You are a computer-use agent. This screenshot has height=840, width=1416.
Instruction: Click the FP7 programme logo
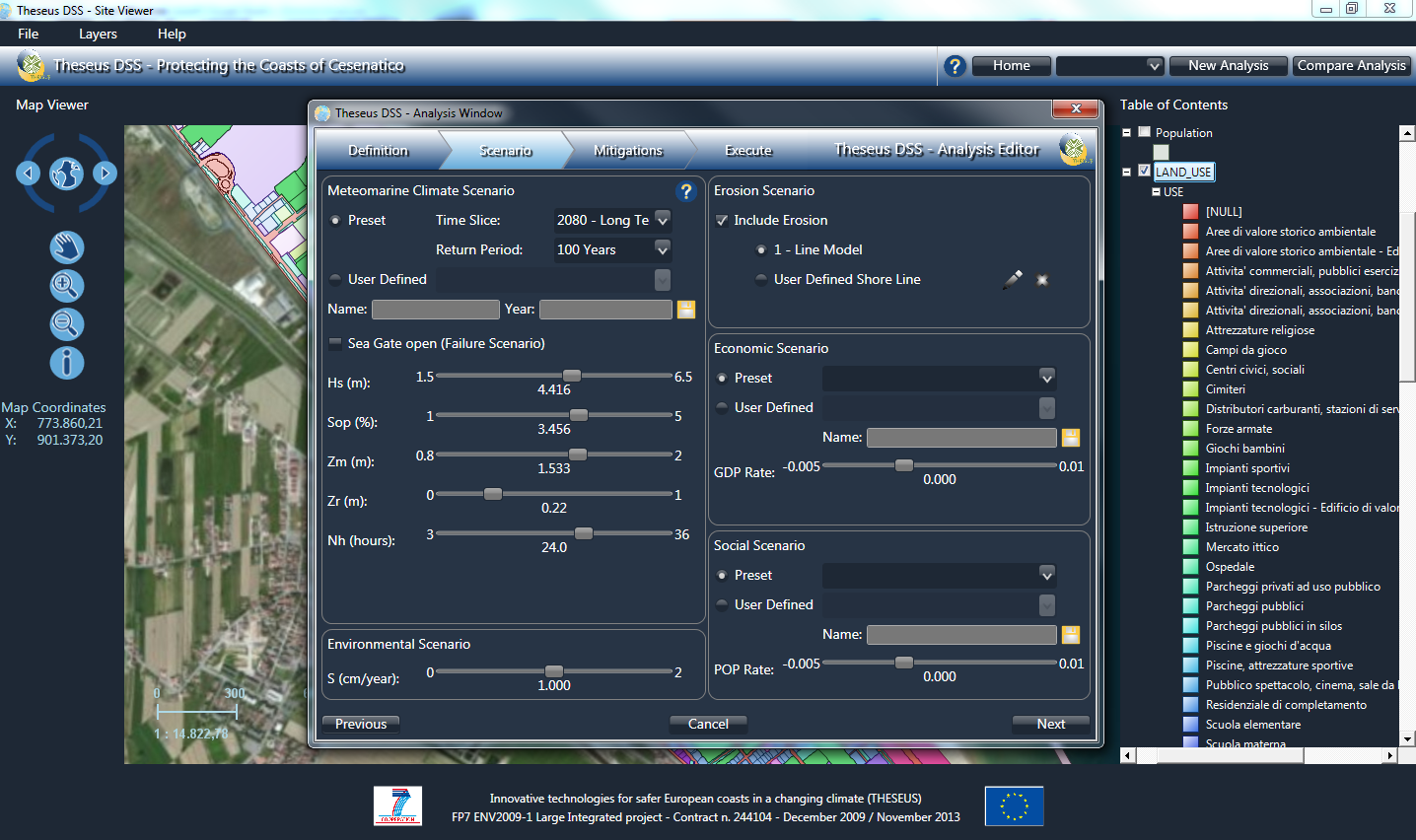pos(398,806)
